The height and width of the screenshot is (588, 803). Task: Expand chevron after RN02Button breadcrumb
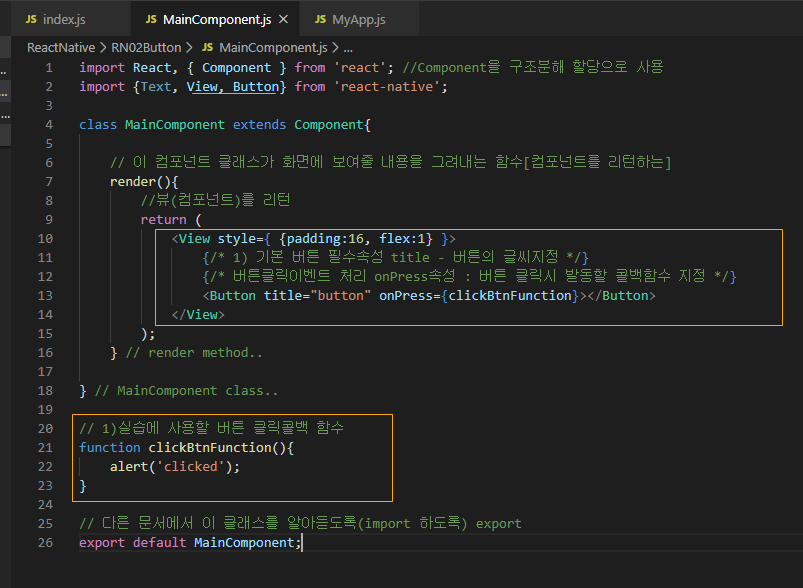click(x=189, y=48)
